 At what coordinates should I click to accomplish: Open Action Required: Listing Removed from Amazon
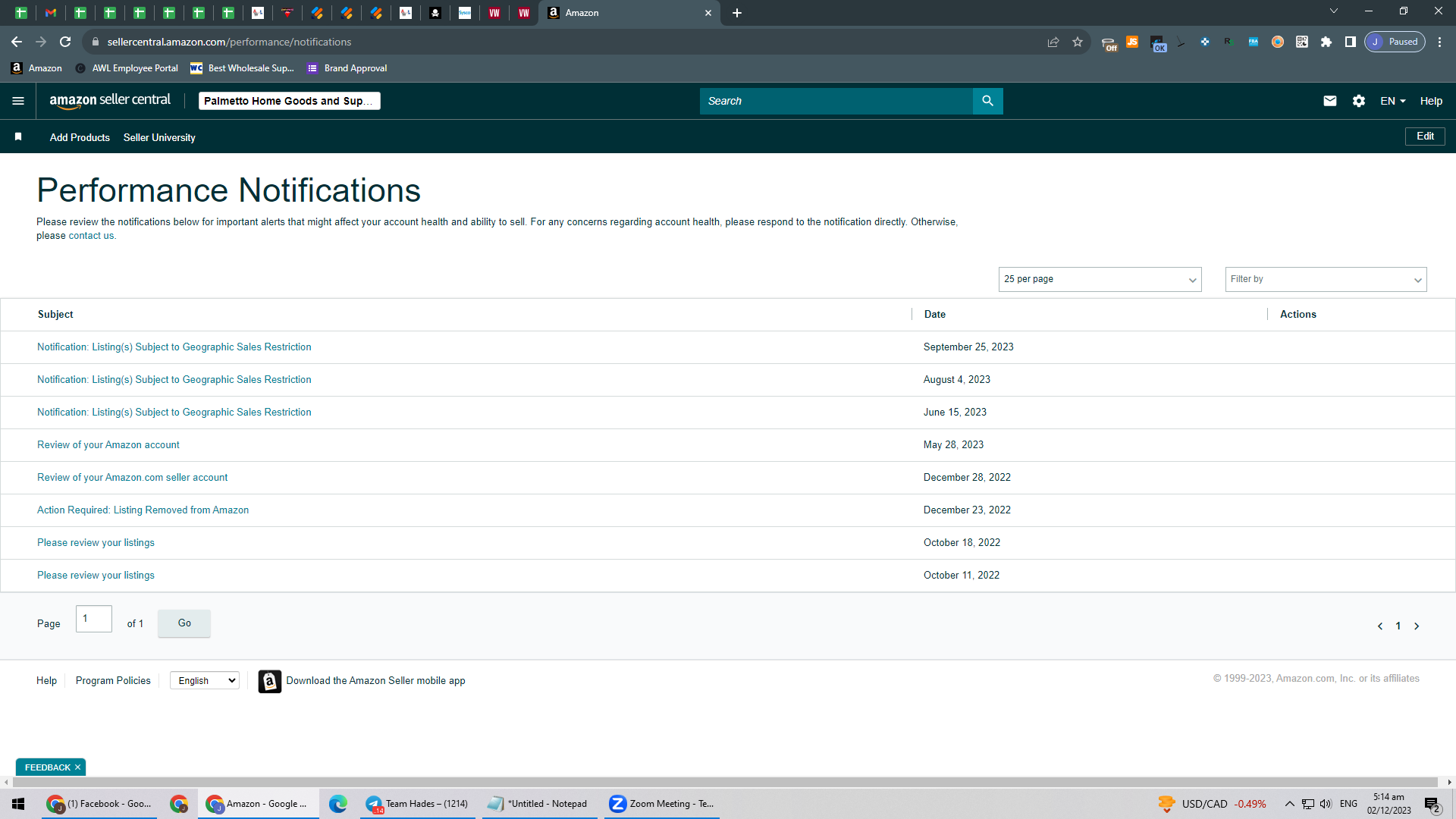pos(143,510)
